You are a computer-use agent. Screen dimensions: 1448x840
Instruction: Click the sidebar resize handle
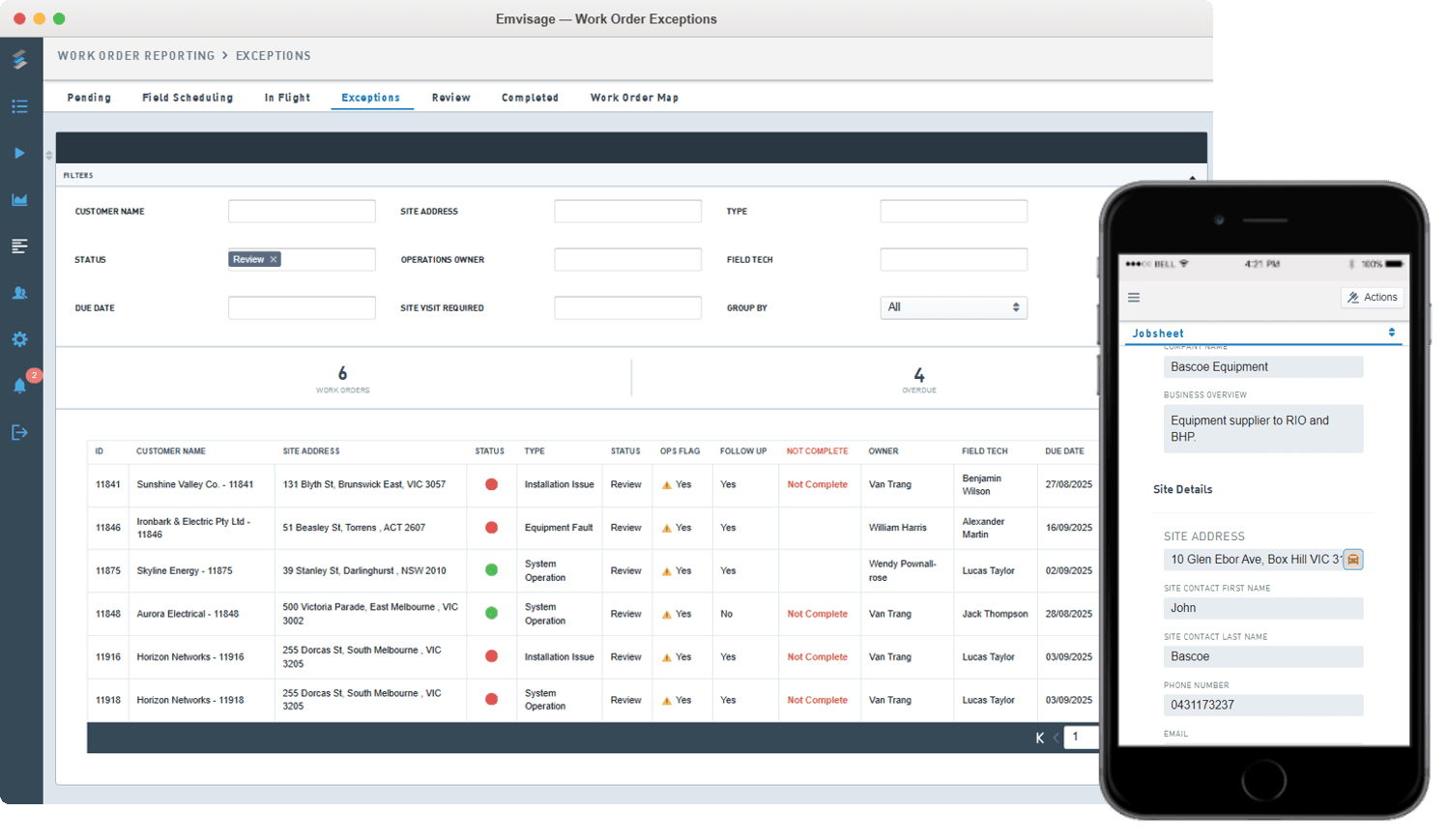(49, 155)
